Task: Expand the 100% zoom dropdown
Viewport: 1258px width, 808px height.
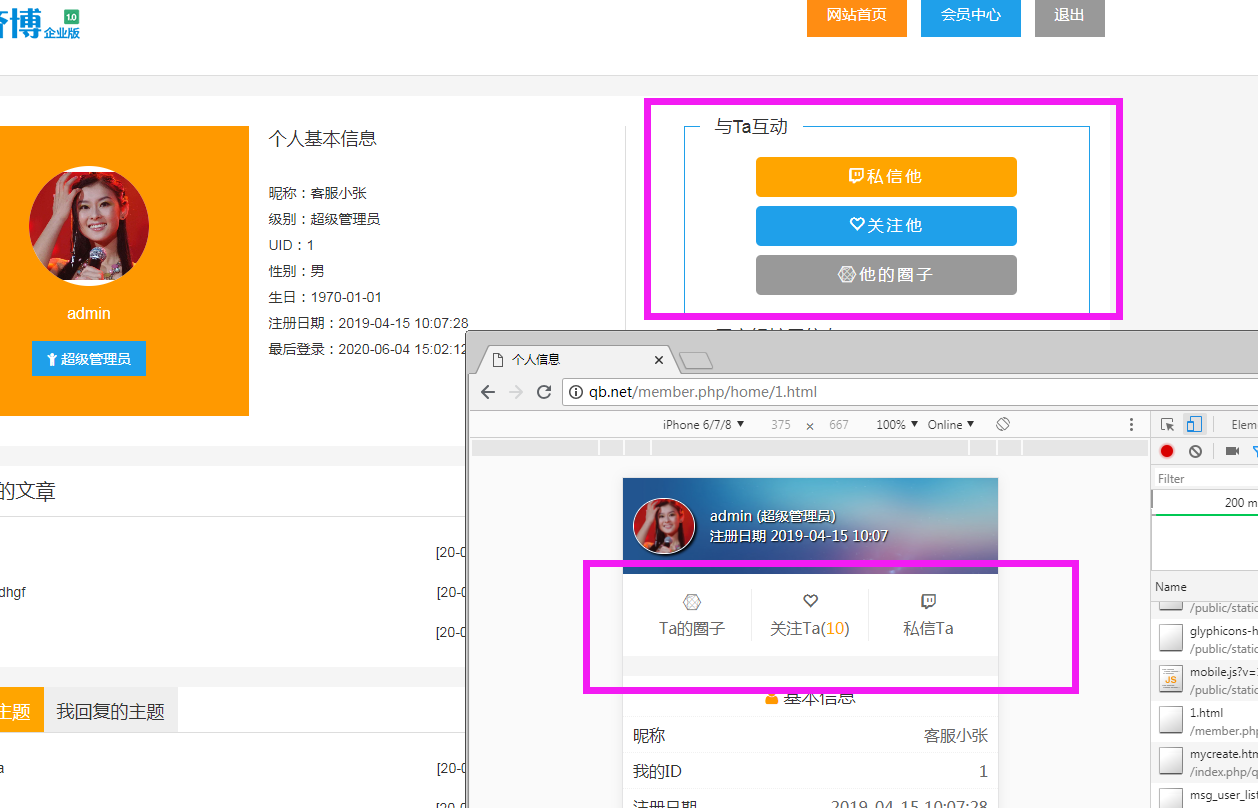Action: pos(896,425)
